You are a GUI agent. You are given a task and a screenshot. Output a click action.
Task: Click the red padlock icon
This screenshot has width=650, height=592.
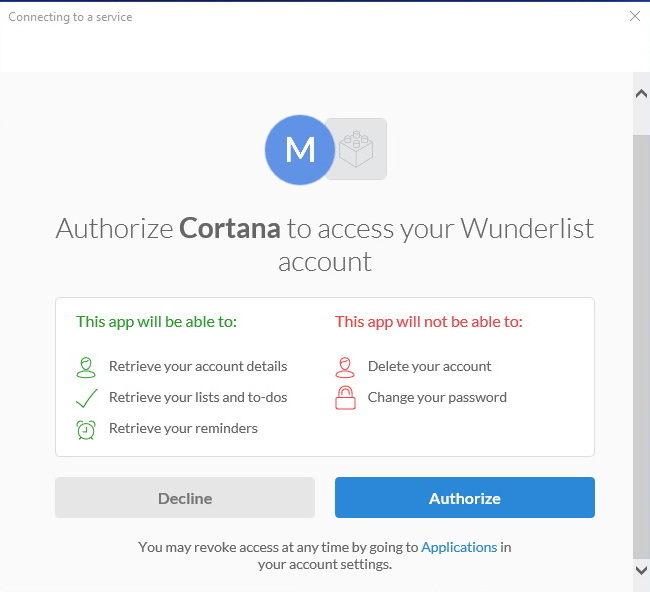[x=345, y=398]
